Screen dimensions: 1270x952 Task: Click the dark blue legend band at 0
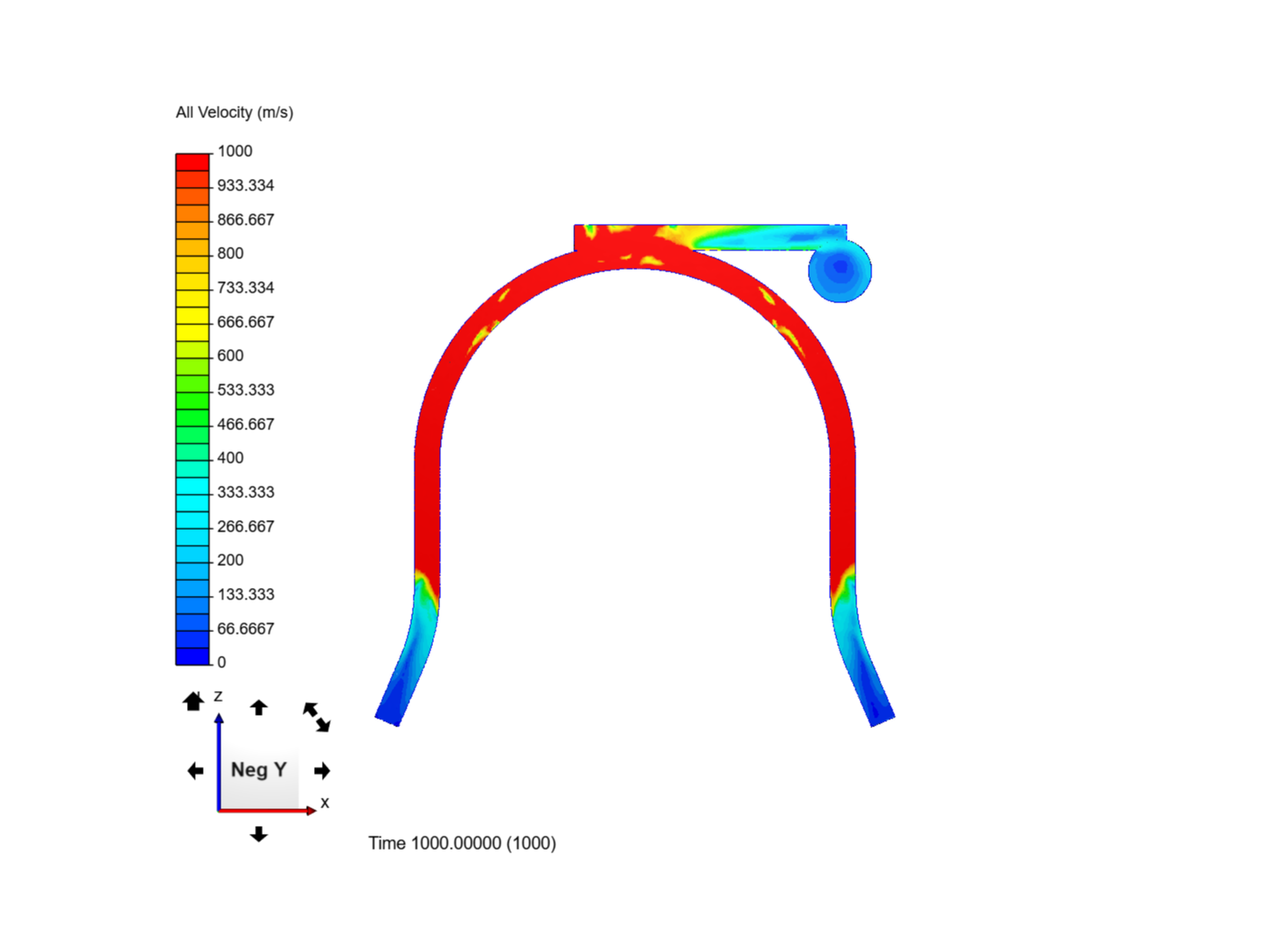click(x=192, y=657)
